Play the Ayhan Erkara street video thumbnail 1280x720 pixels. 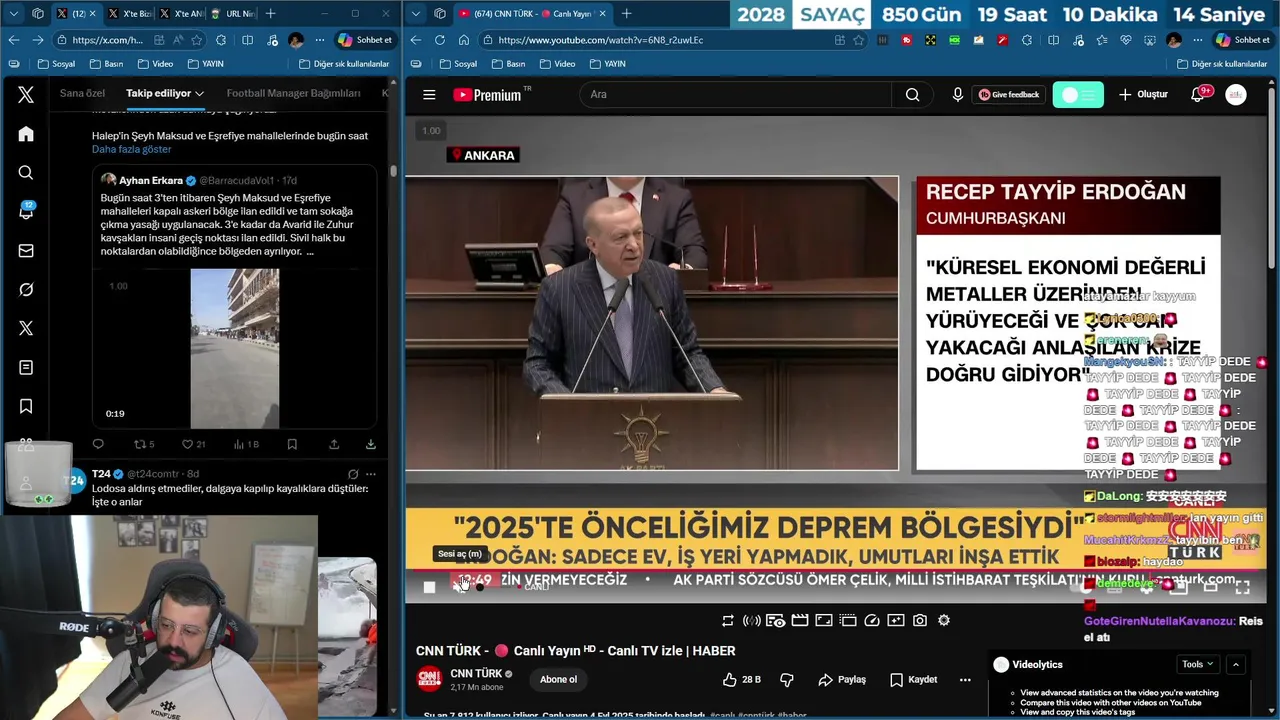[x=235, y=348]
